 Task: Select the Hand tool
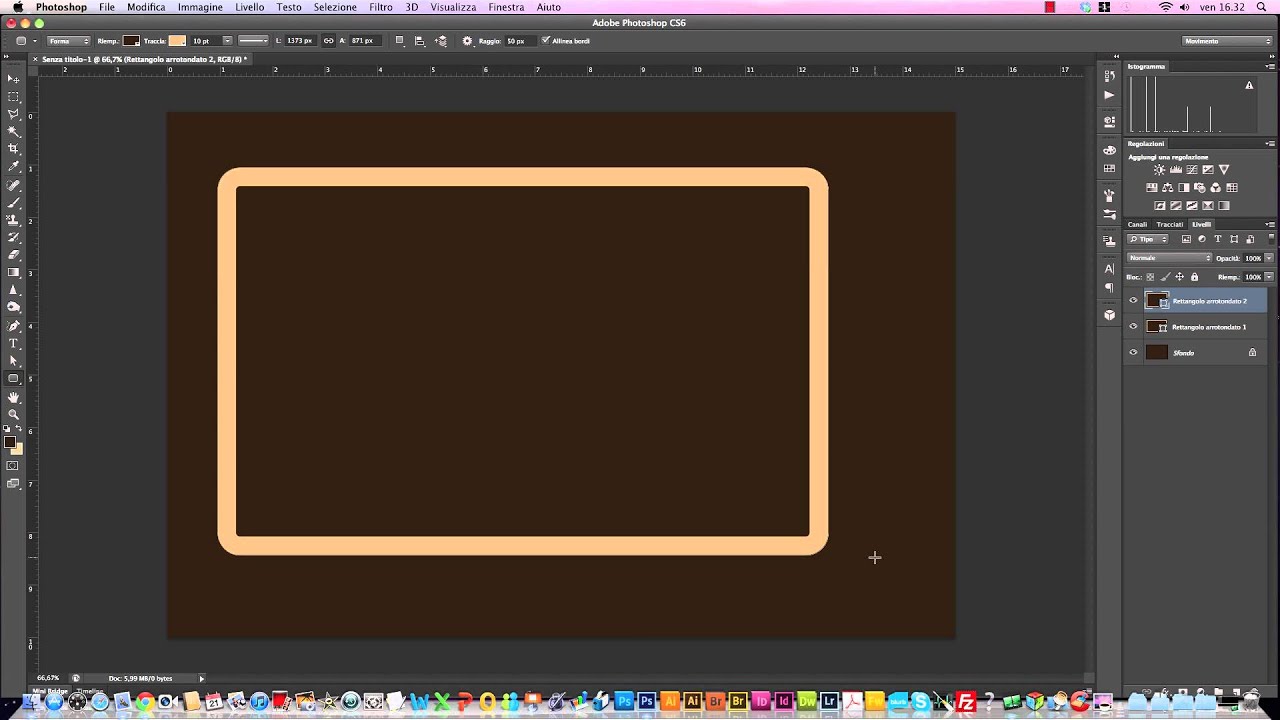coord(14,397)
